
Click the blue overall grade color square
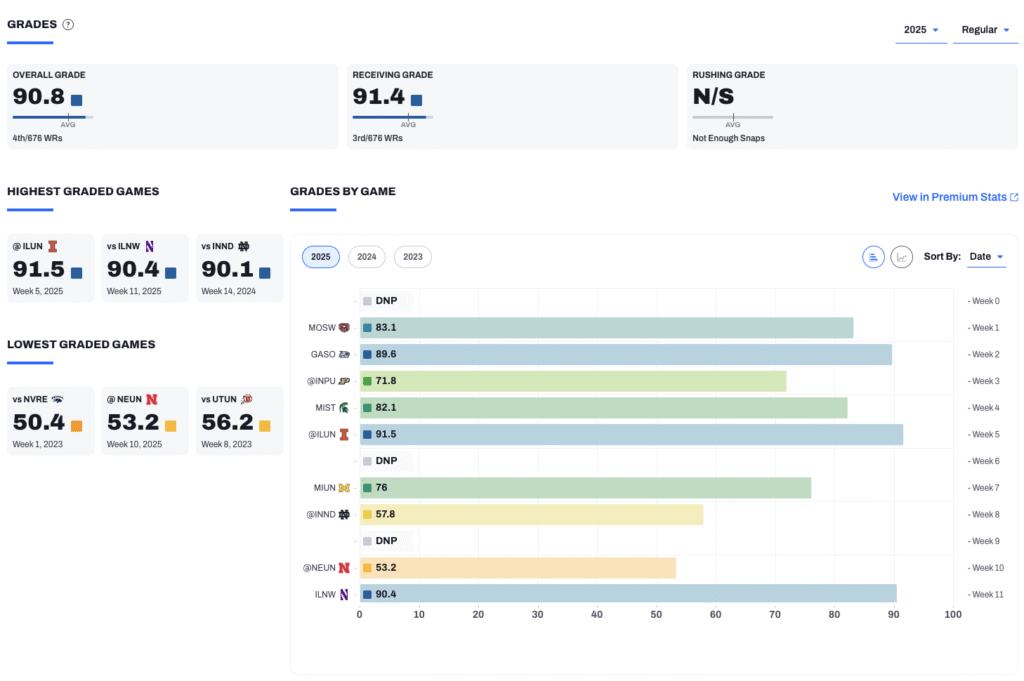[x=76, y=100]
